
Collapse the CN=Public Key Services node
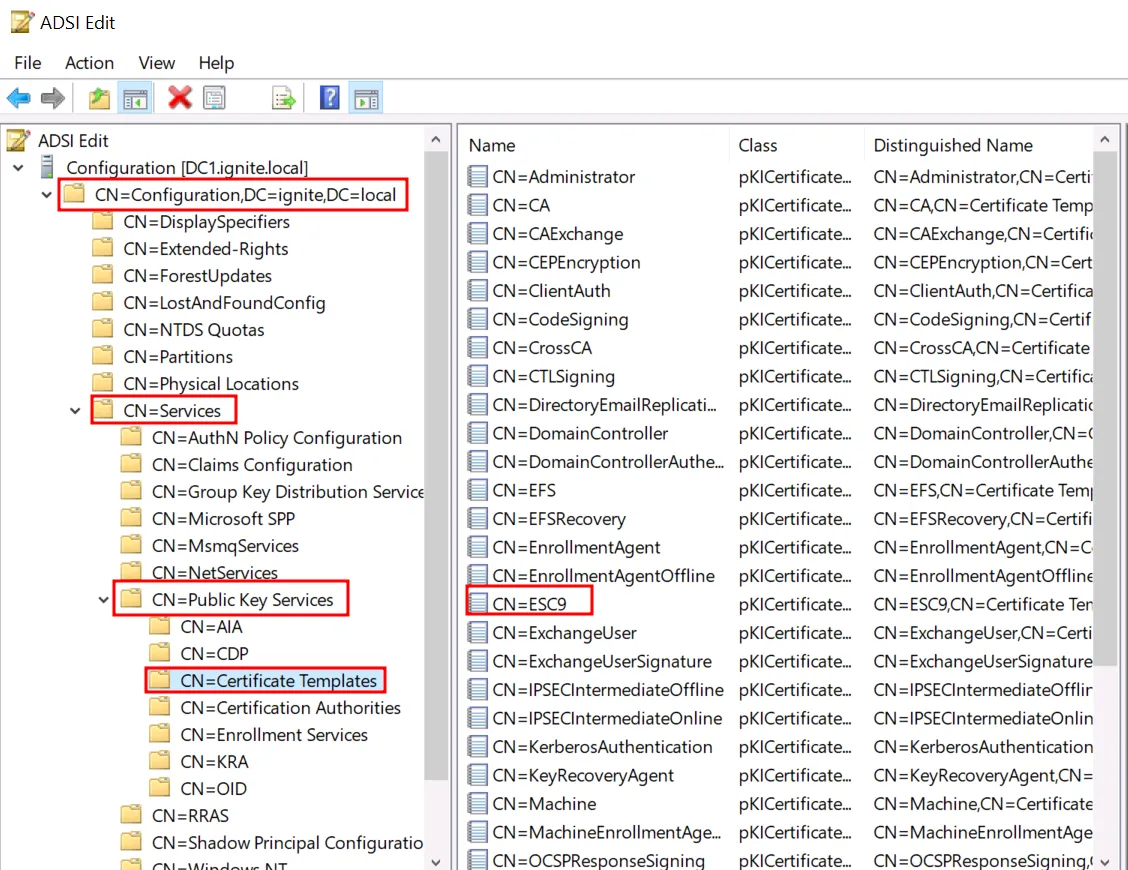point(104,600)
